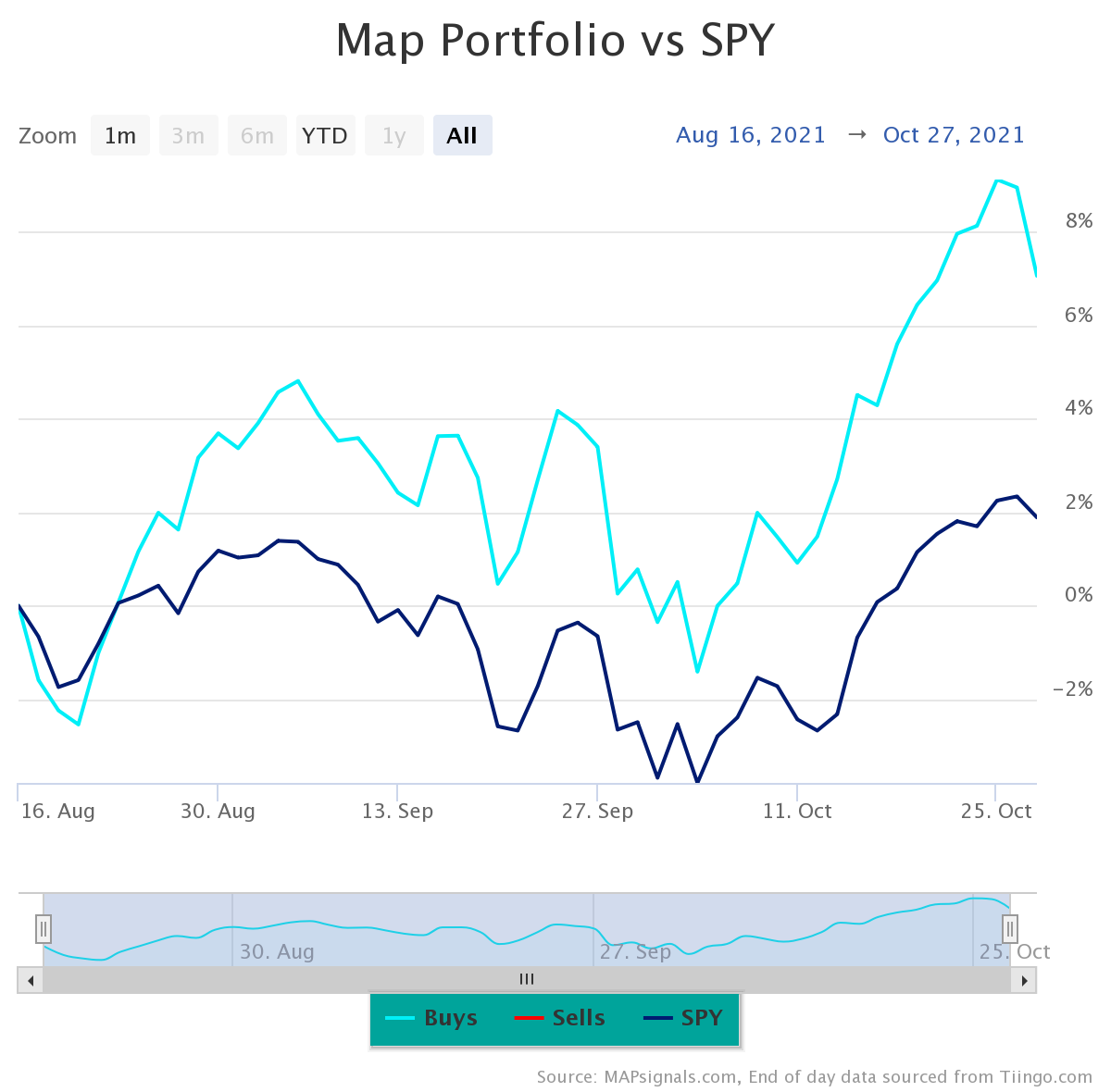
Task: Click the navy SPY legend line swatch
Action: [x=656, y=1018]
